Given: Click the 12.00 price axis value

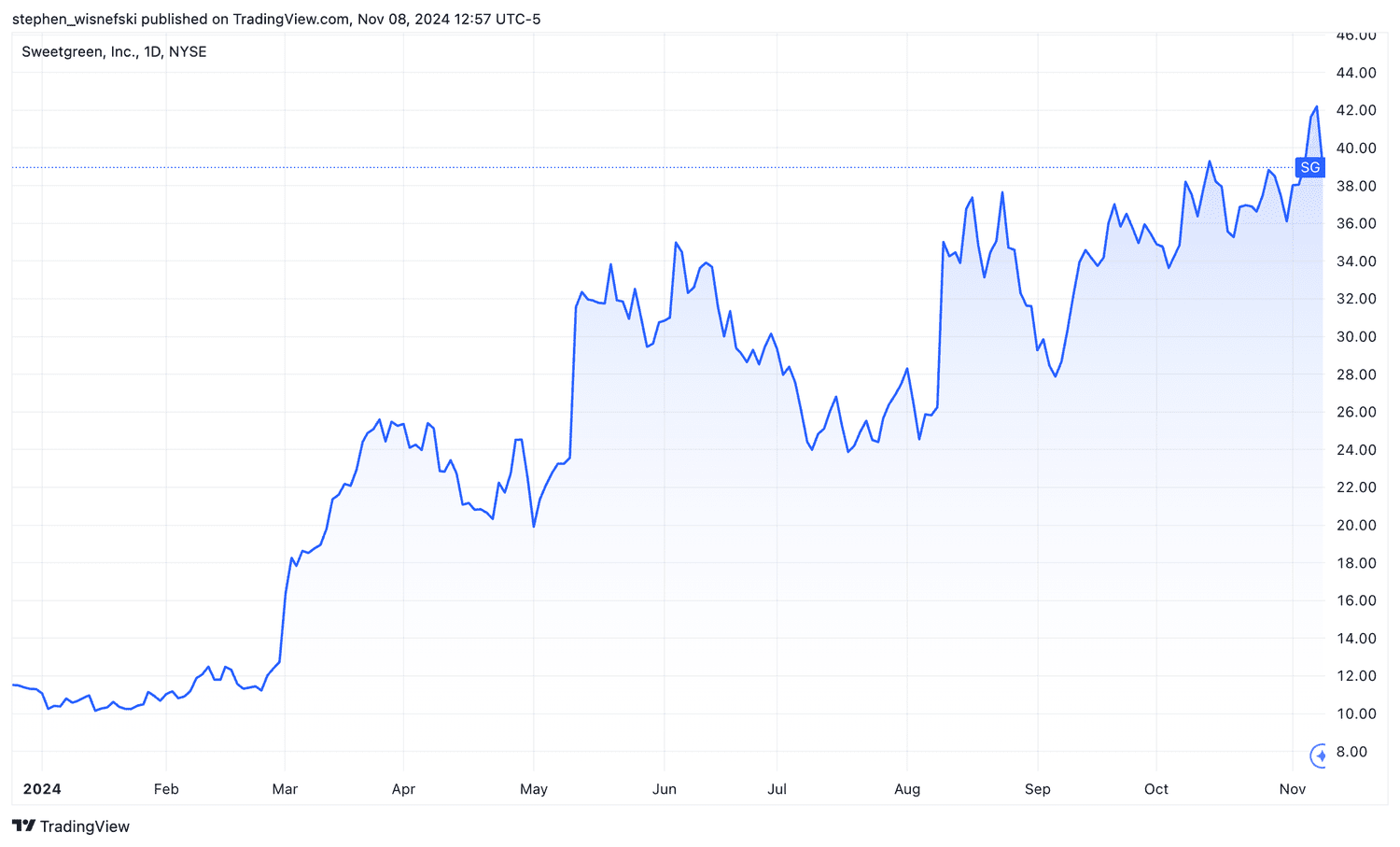Looking at the screenshot, I should (1356, 676).
